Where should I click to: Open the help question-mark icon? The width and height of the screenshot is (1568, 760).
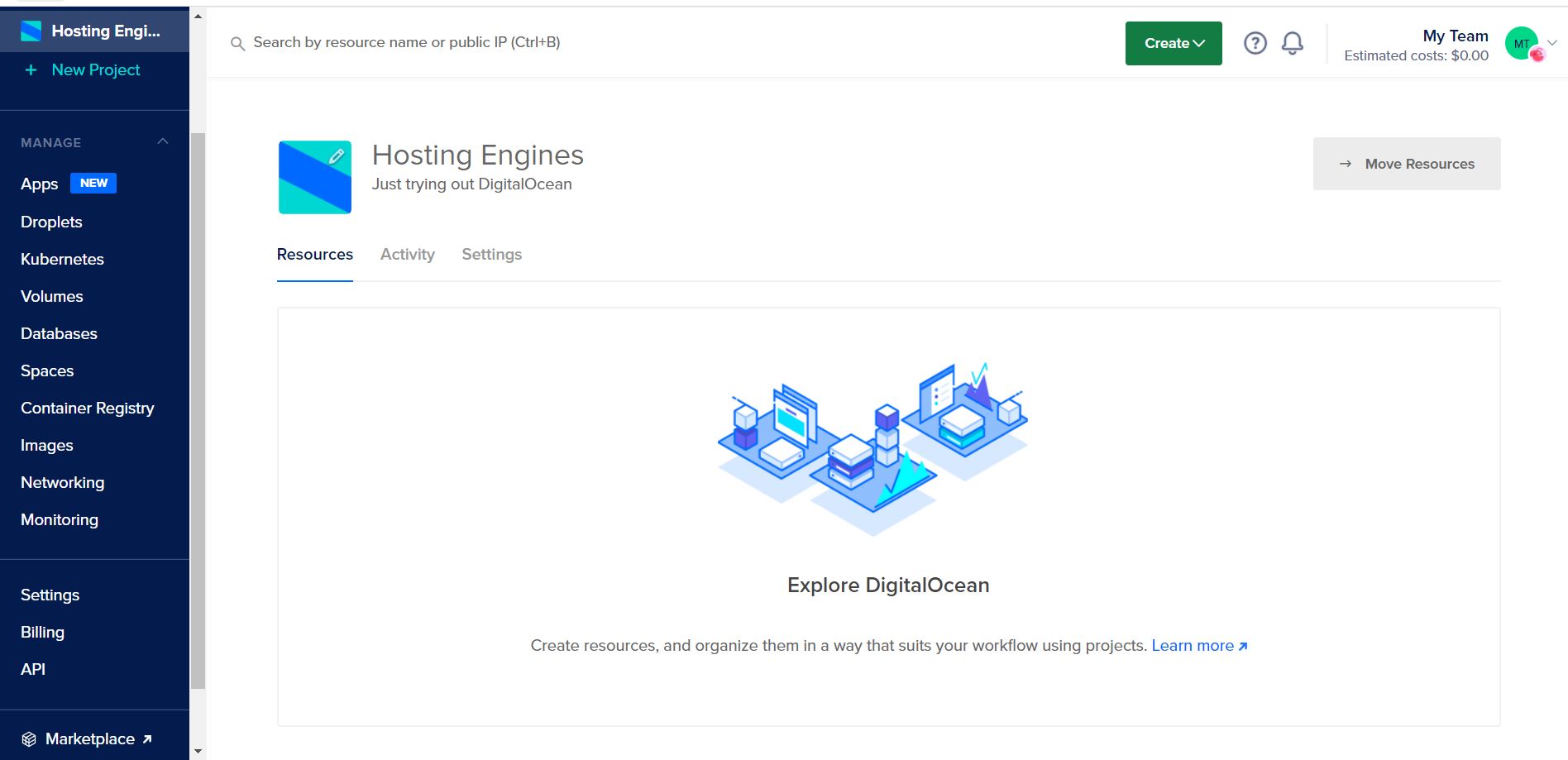[1255, 43]
